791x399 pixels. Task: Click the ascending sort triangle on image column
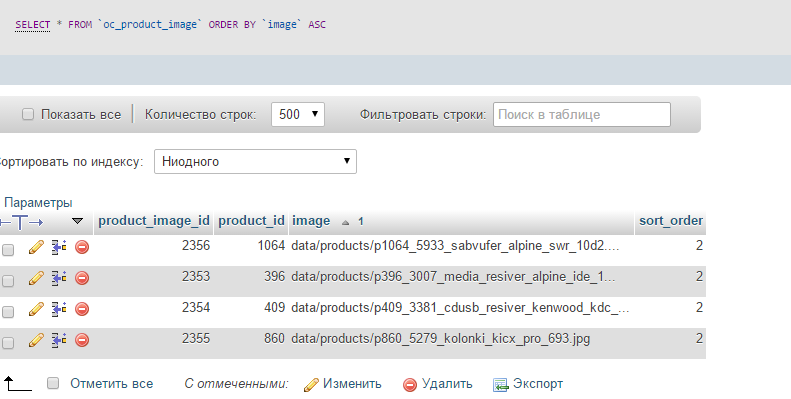coord(345,222)
